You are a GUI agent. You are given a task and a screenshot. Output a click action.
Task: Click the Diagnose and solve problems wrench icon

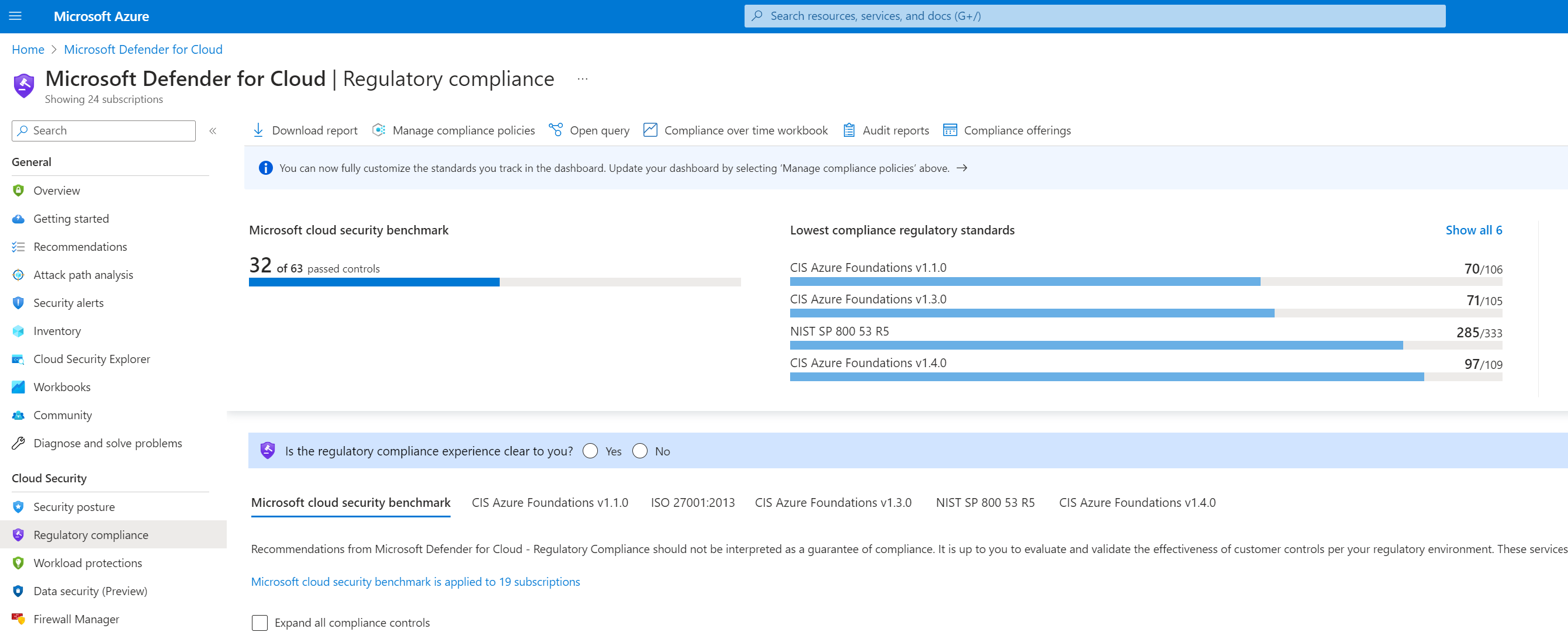tap(18, 444)
